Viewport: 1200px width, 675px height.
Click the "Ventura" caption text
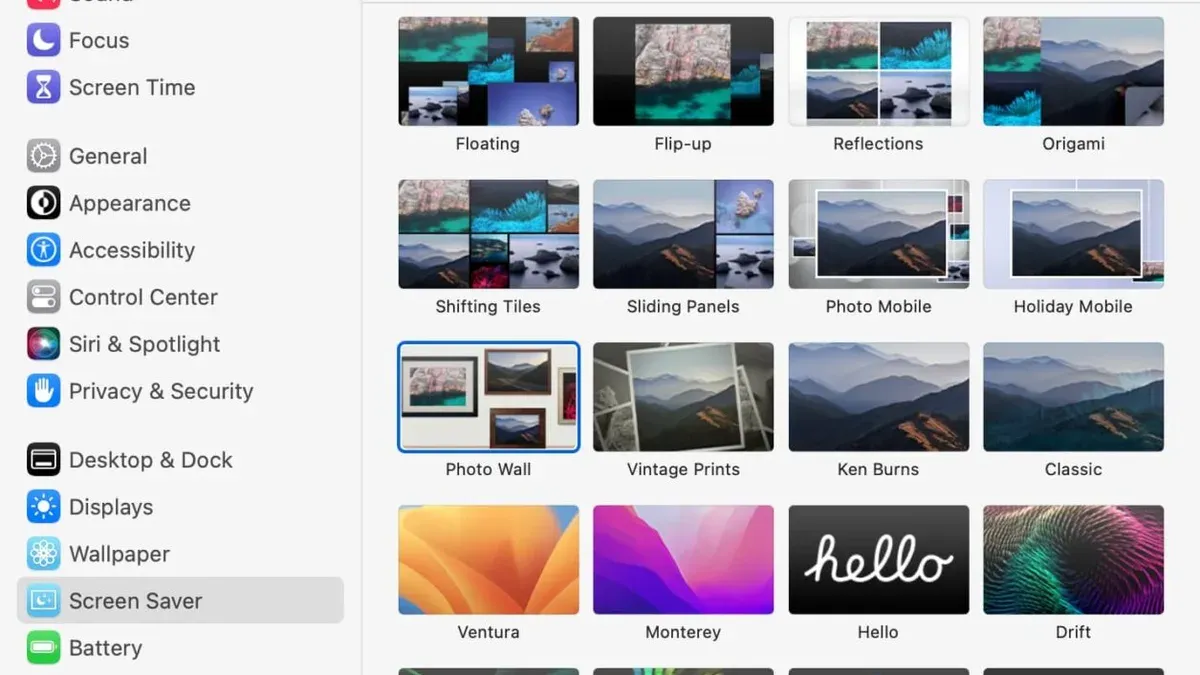[x=488, y=632]
